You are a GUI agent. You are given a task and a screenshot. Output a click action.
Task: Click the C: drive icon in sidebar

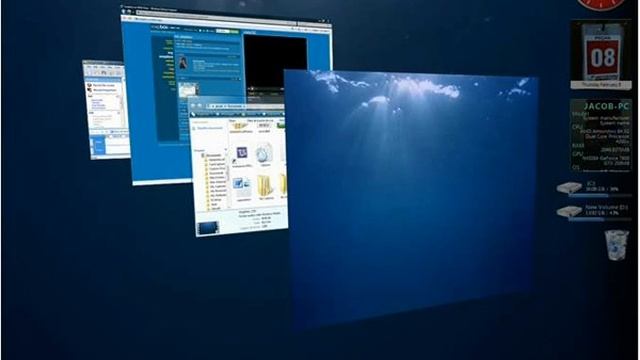point(569,188)
